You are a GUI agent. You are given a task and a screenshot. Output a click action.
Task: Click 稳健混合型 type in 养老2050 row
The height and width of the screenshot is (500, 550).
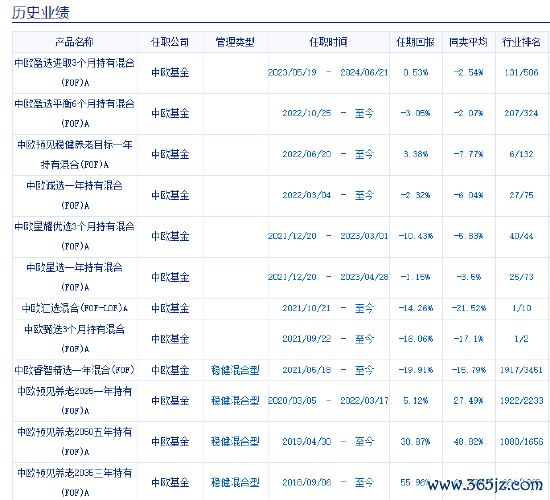pos(235,441)
